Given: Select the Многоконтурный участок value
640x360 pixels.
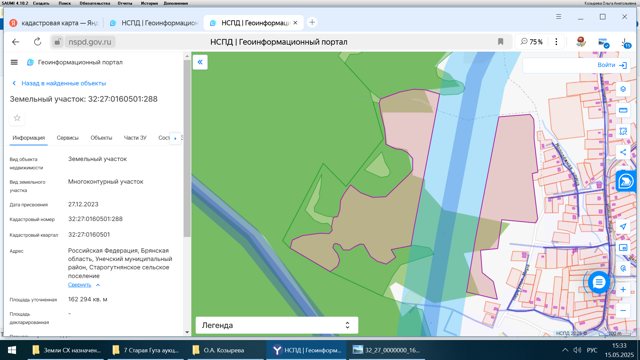Looking at the screenshot, I should [x=106, y=182].
